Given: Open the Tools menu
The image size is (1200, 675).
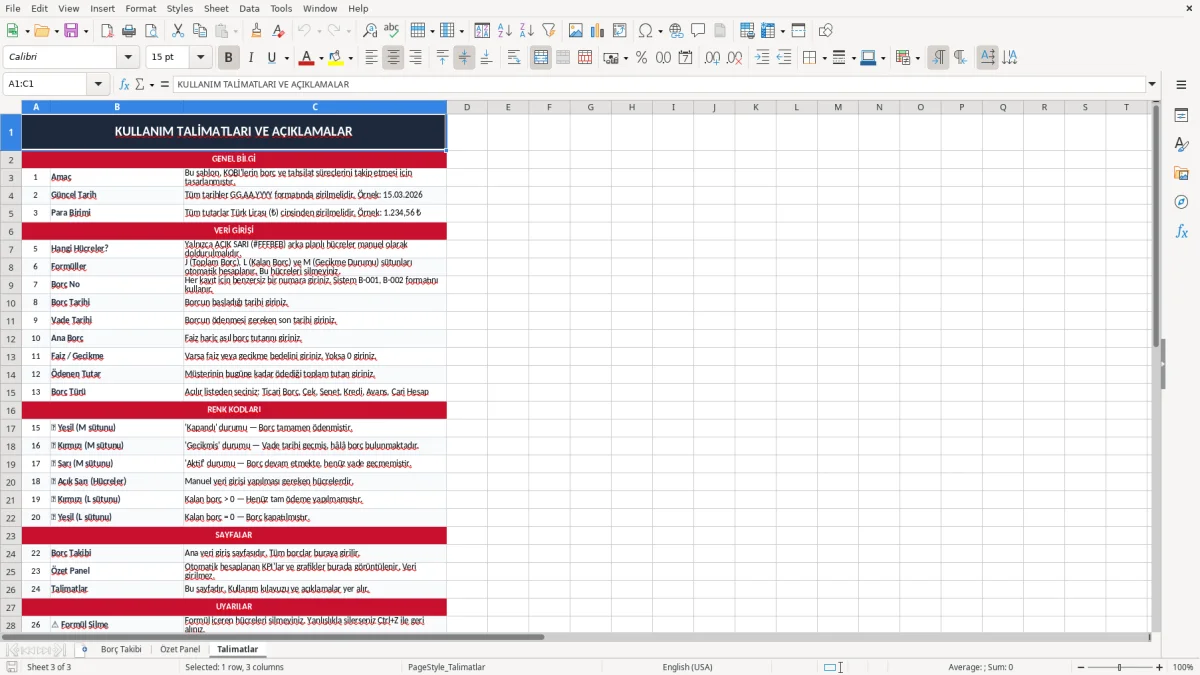Looking at the screenshot, I should [281, 8].
